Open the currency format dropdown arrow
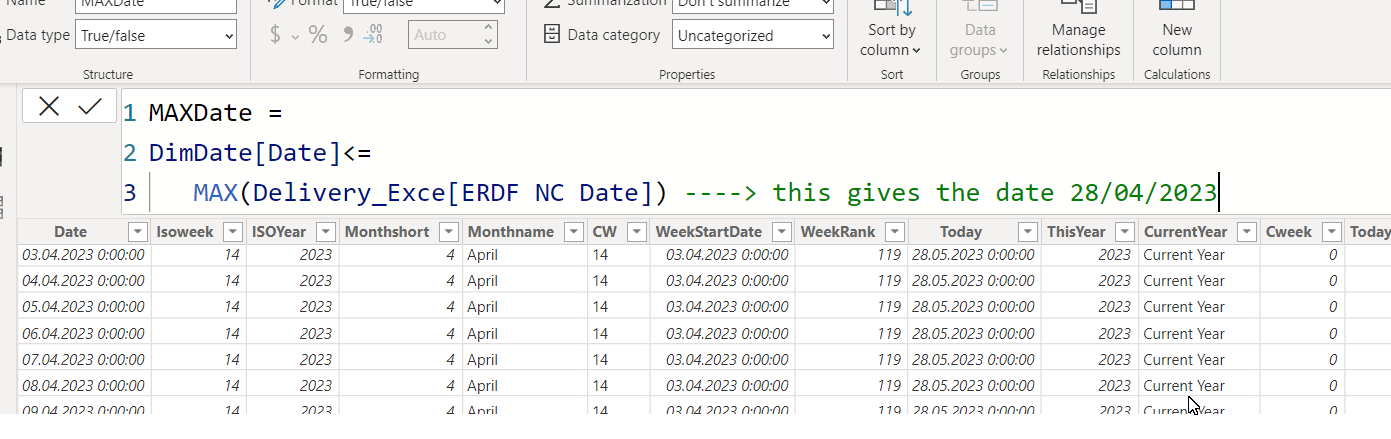 296,36
